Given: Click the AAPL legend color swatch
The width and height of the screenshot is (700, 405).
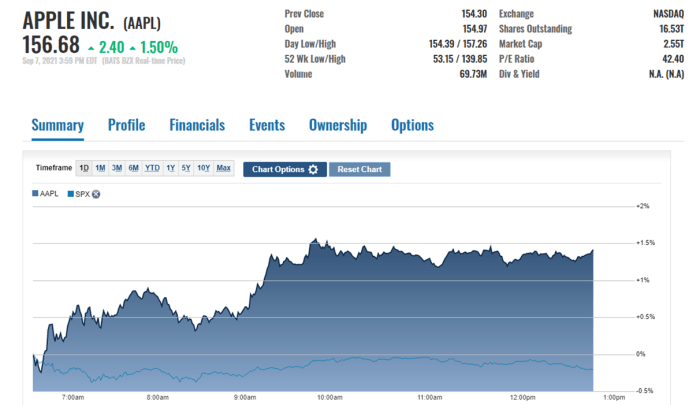Looking at the screenshot, I should pyautogui.click(x=35, y=193).
